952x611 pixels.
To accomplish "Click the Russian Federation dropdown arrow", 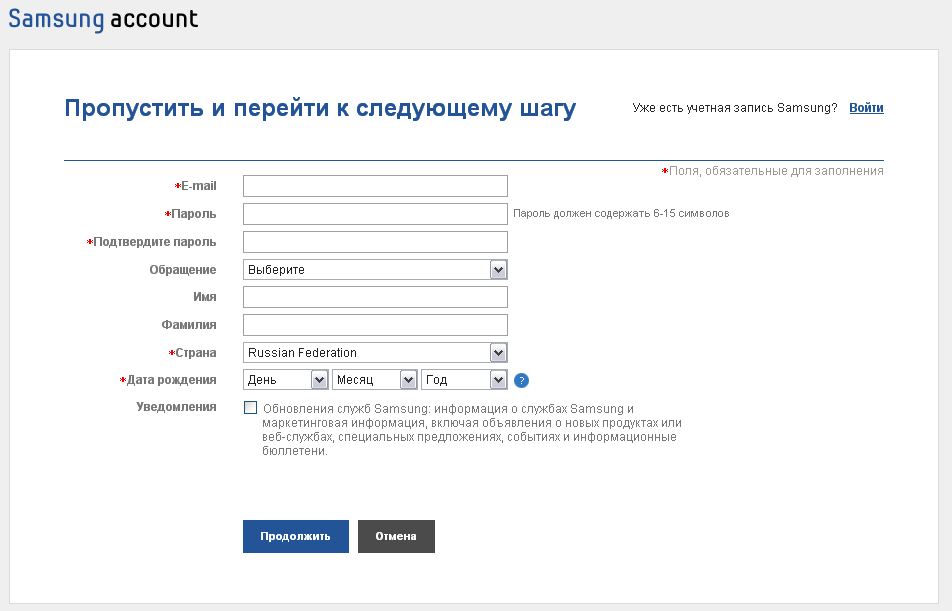I will (x=498, y=352).
